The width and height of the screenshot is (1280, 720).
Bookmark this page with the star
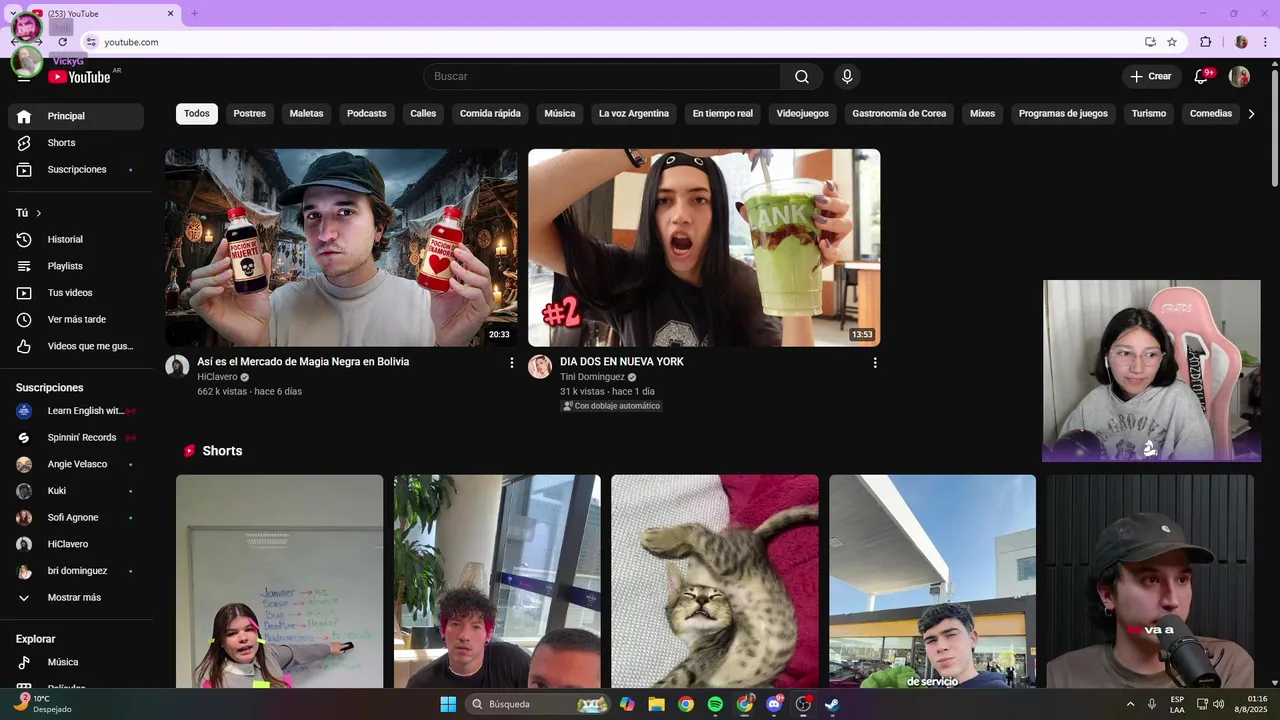click(1172, 42)
